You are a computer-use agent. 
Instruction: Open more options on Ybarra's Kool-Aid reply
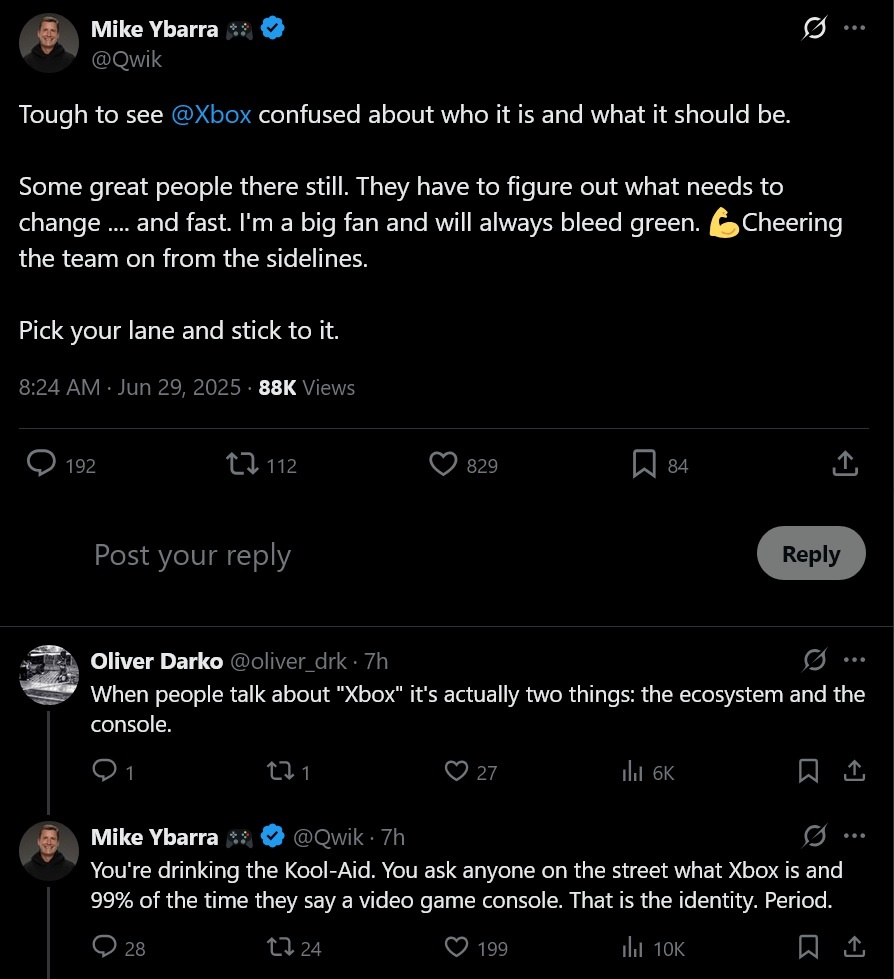[x=854, y=835]
